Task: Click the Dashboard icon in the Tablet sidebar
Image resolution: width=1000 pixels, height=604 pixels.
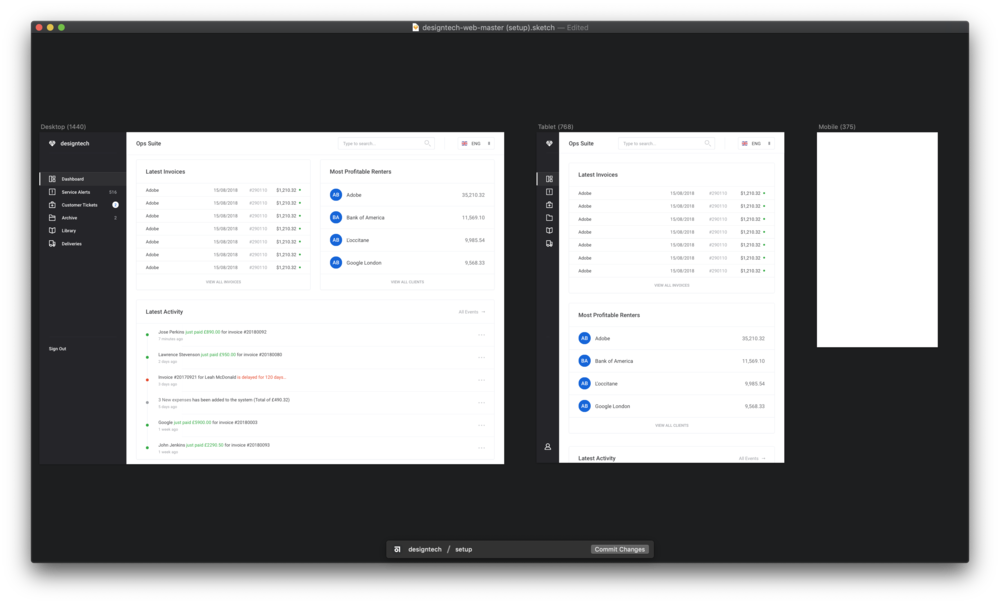Action: pos(548,179)
